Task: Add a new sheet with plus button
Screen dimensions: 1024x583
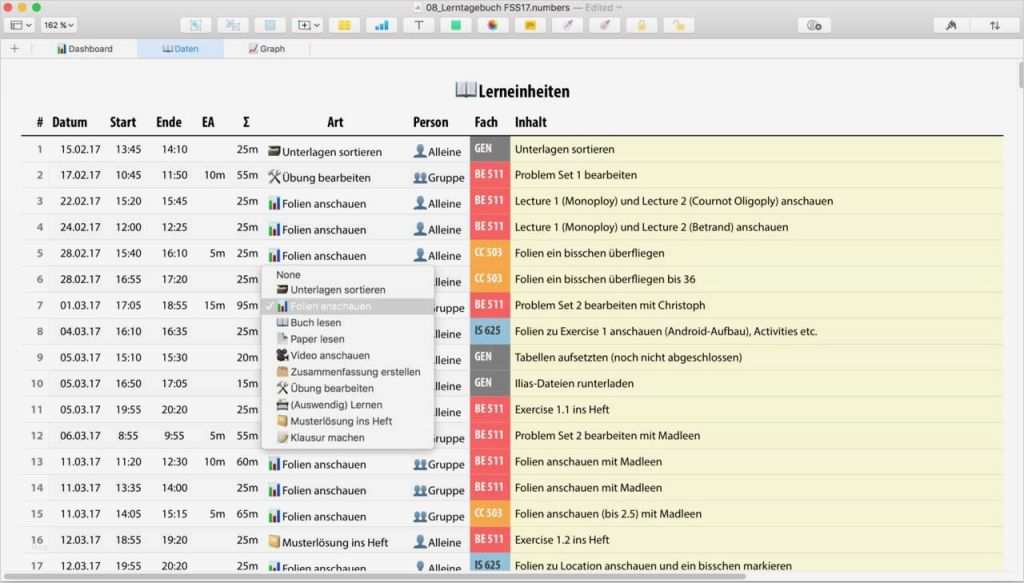Action: 14,48
